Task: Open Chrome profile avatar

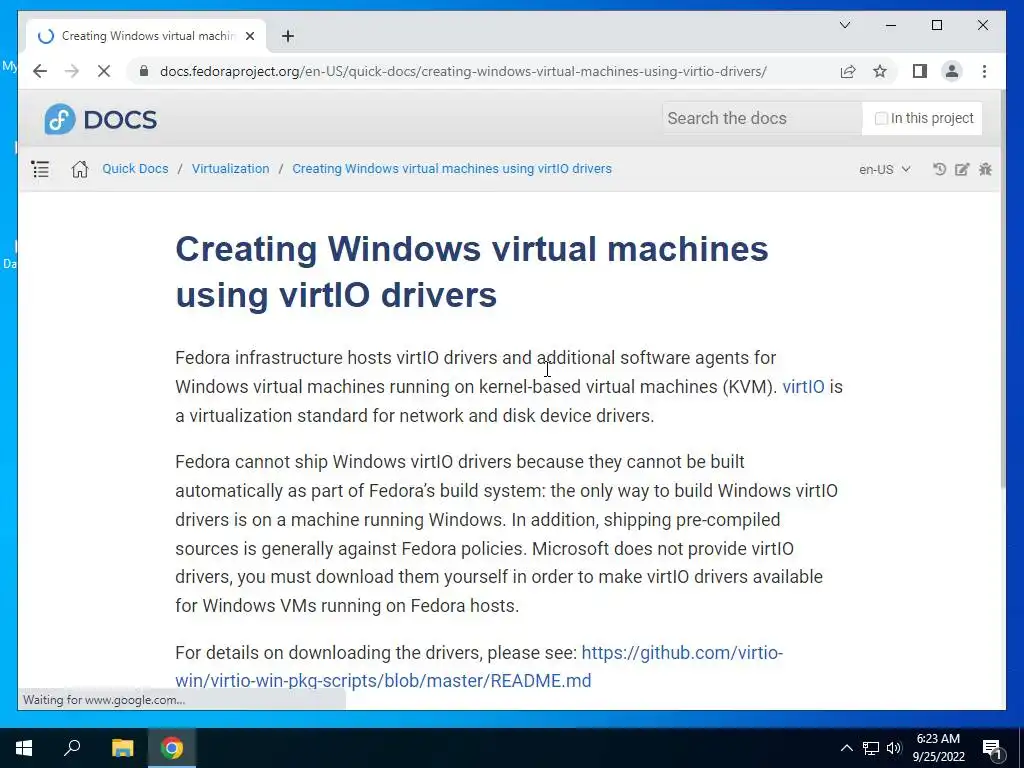Action: pyautogui.click(x=952, y=71)
